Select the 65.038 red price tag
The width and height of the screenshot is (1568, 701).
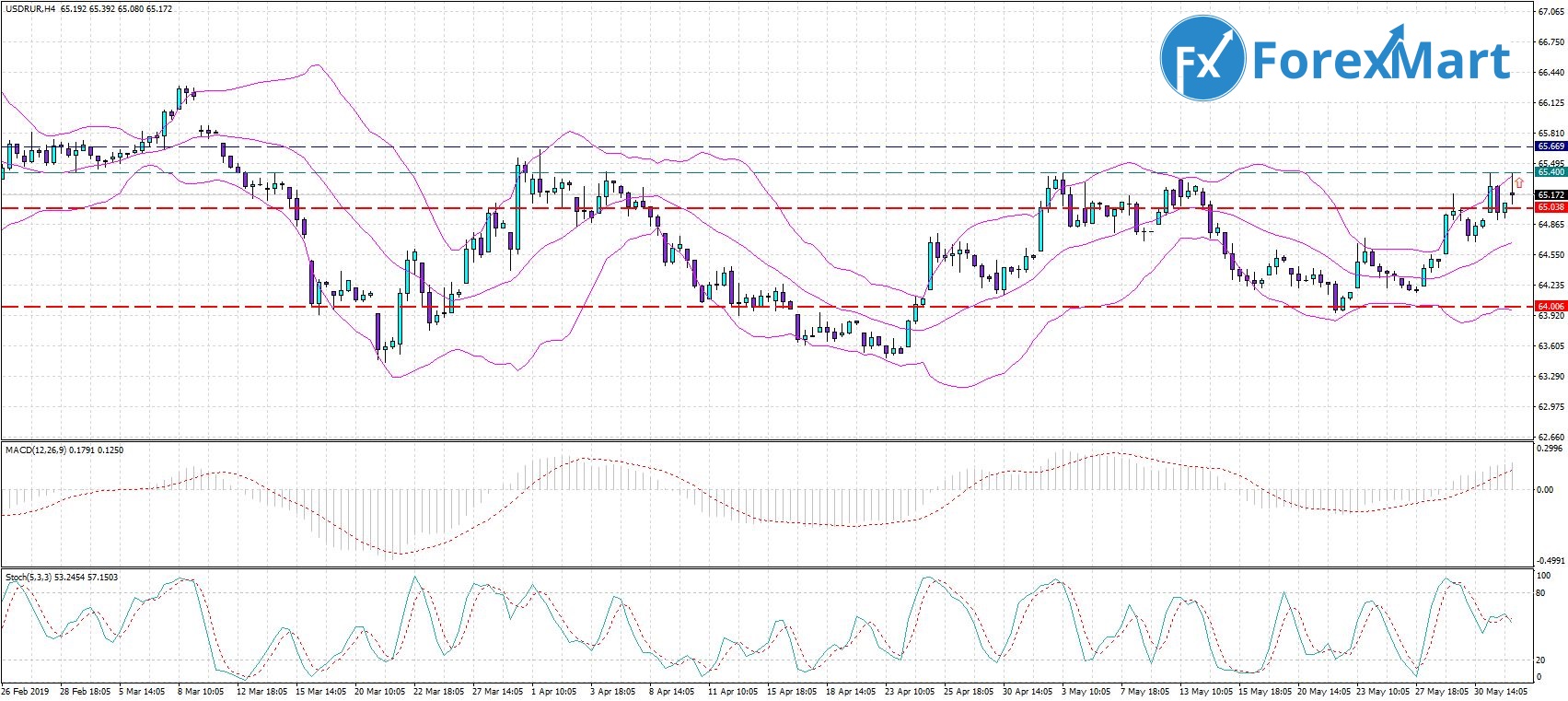click(x=1551, y=208)
